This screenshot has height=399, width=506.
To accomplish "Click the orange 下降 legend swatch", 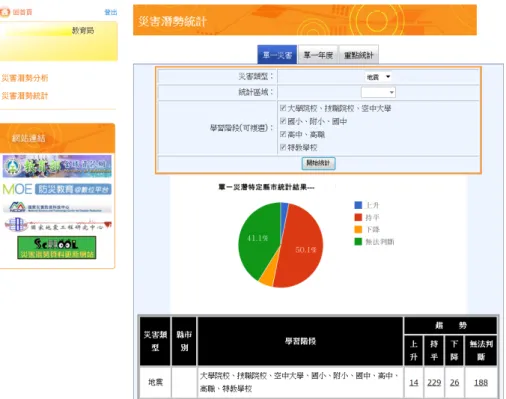I will pyautogui.click(x=358, y=229).
